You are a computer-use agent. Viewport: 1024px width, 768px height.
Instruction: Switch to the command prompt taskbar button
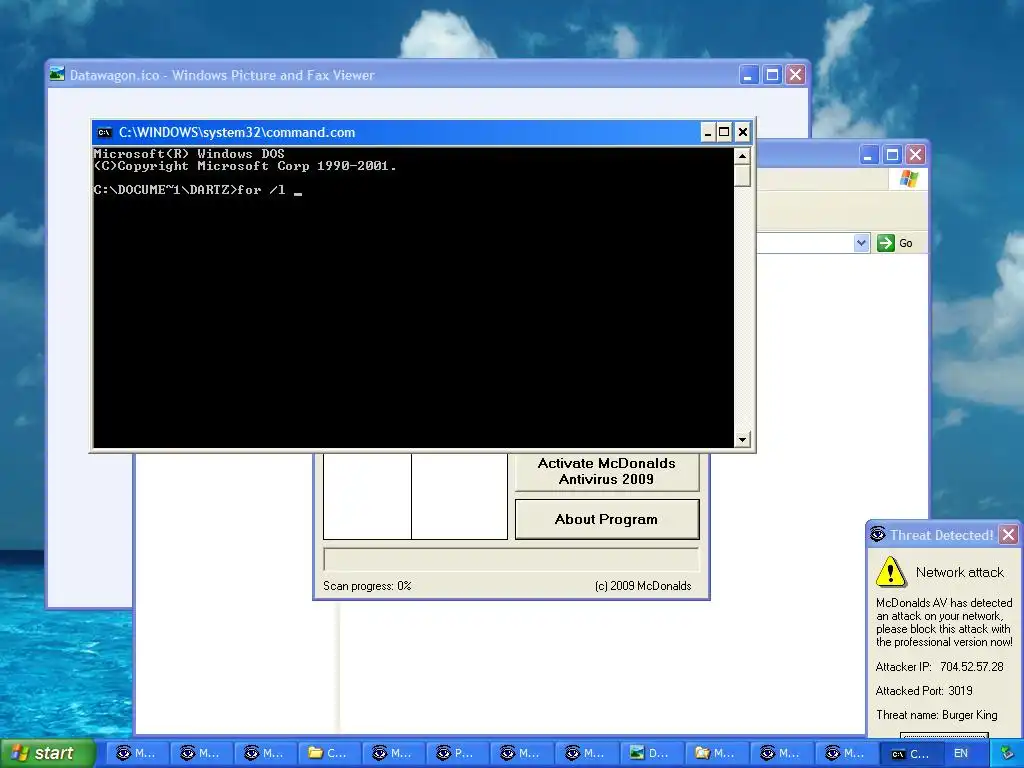point(910,754)
